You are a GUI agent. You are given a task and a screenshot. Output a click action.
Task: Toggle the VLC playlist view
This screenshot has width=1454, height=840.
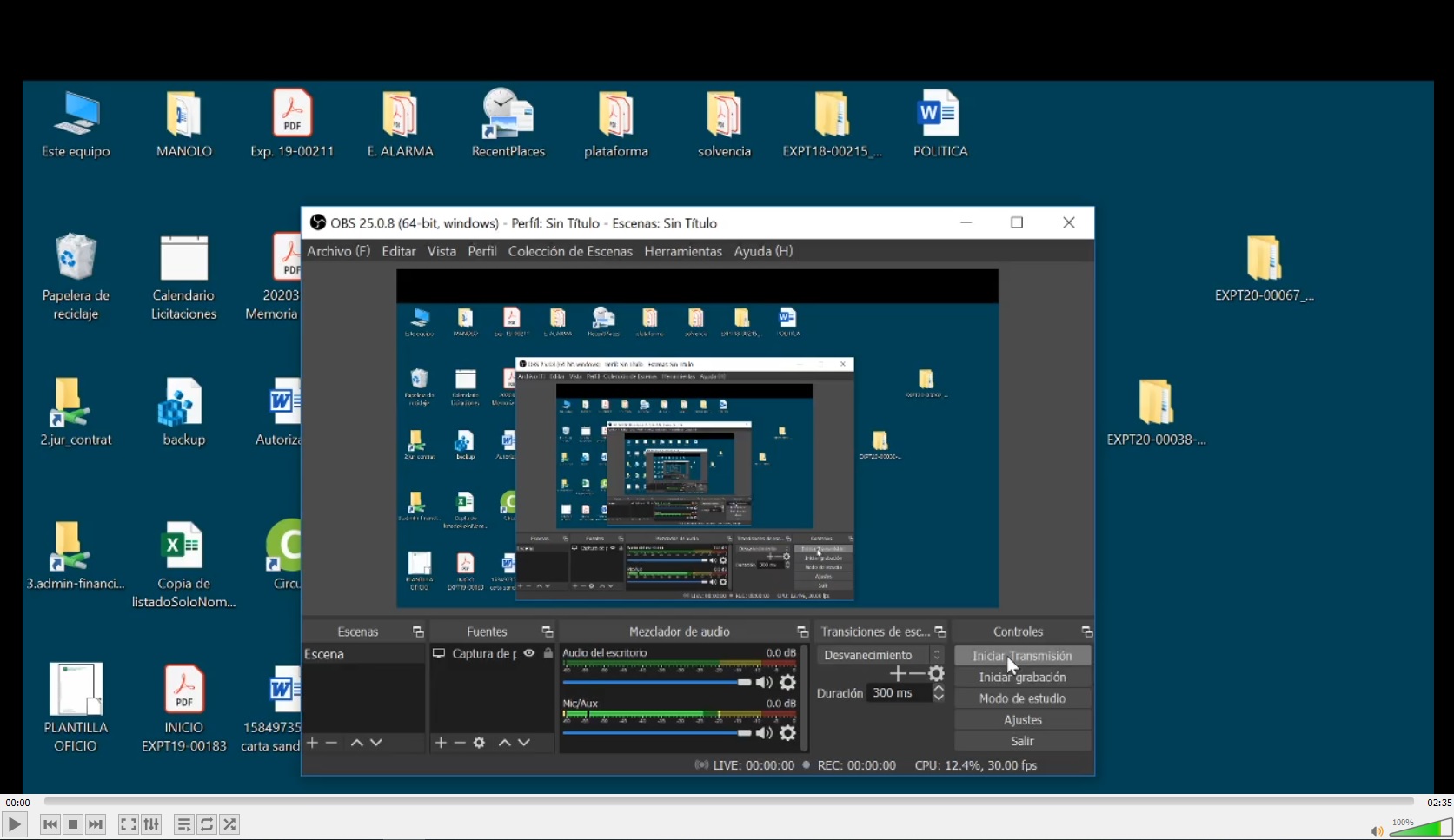[183, 824]
